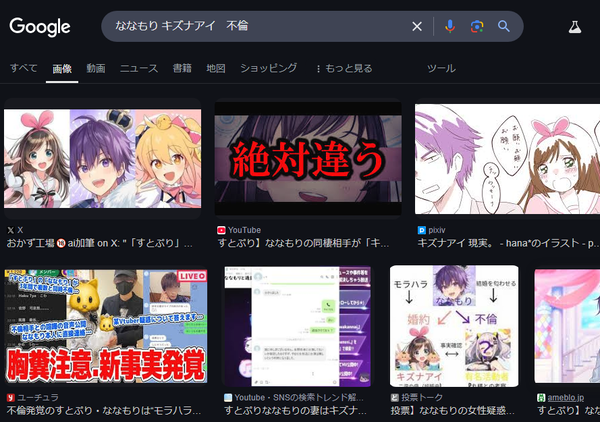
Task: Clear the search query with the X icon
Action: pos(417,26)
